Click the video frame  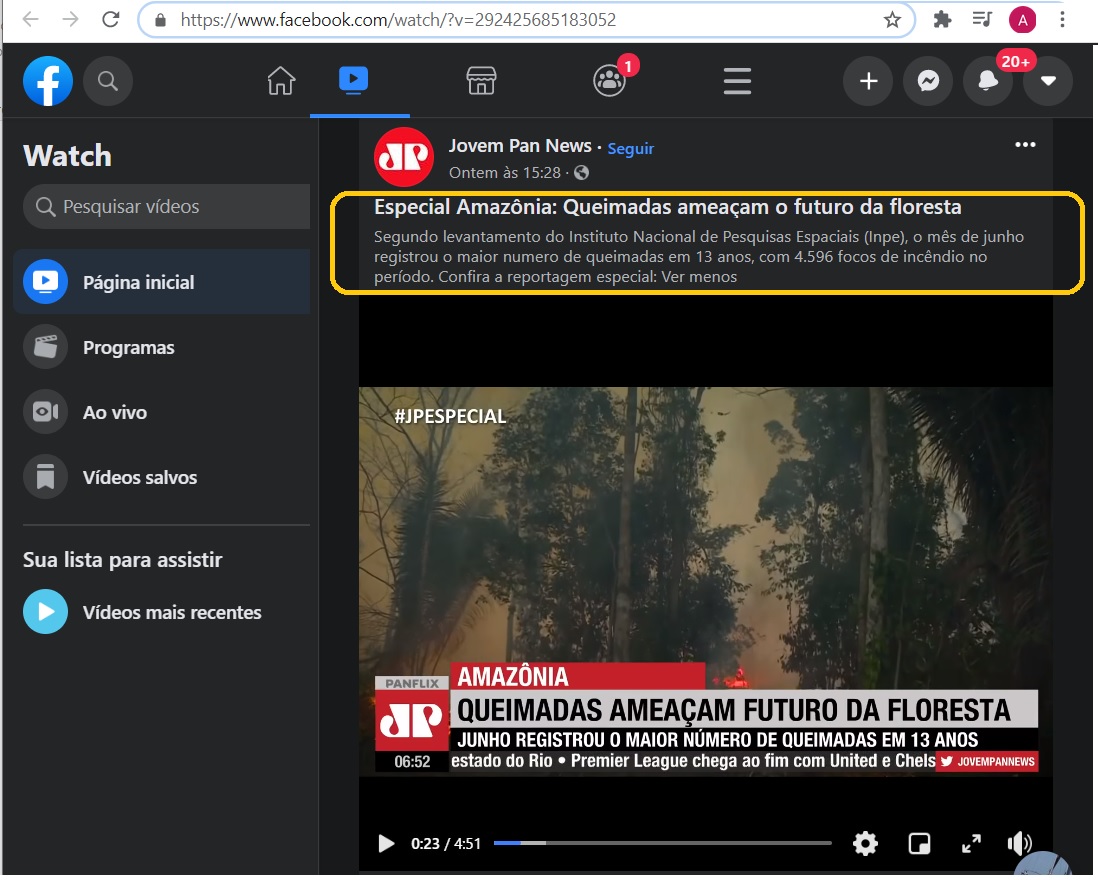[x=706, y=581]
